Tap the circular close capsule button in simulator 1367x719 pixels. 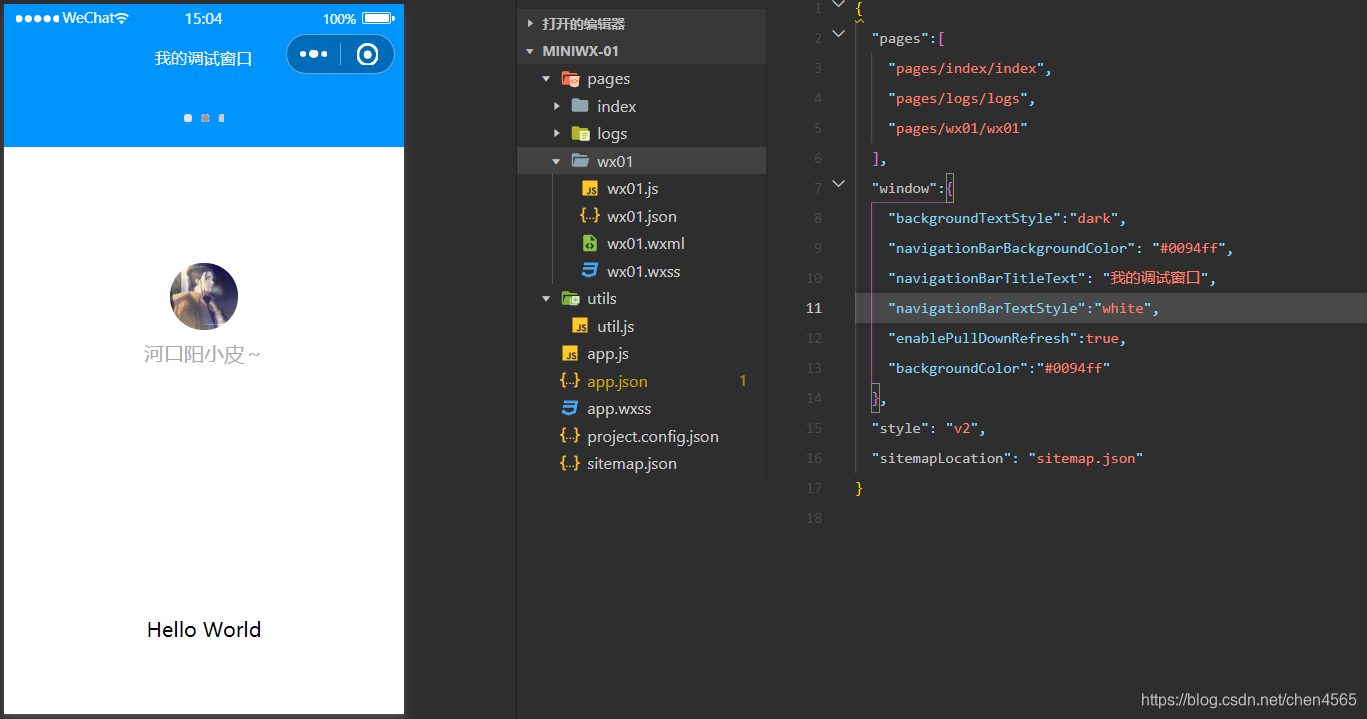click(x=367, y=54)
